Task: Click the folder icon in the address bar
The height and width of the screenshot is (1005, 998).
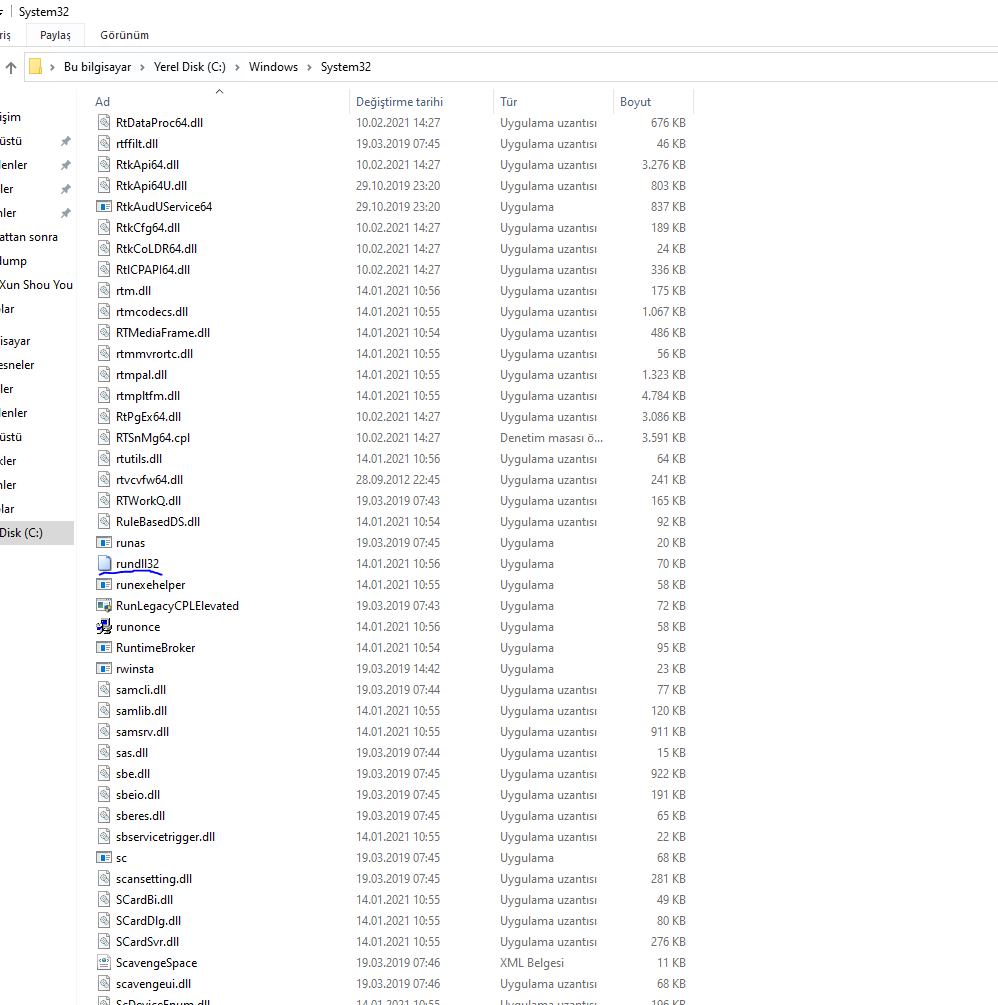Action: 36,67
